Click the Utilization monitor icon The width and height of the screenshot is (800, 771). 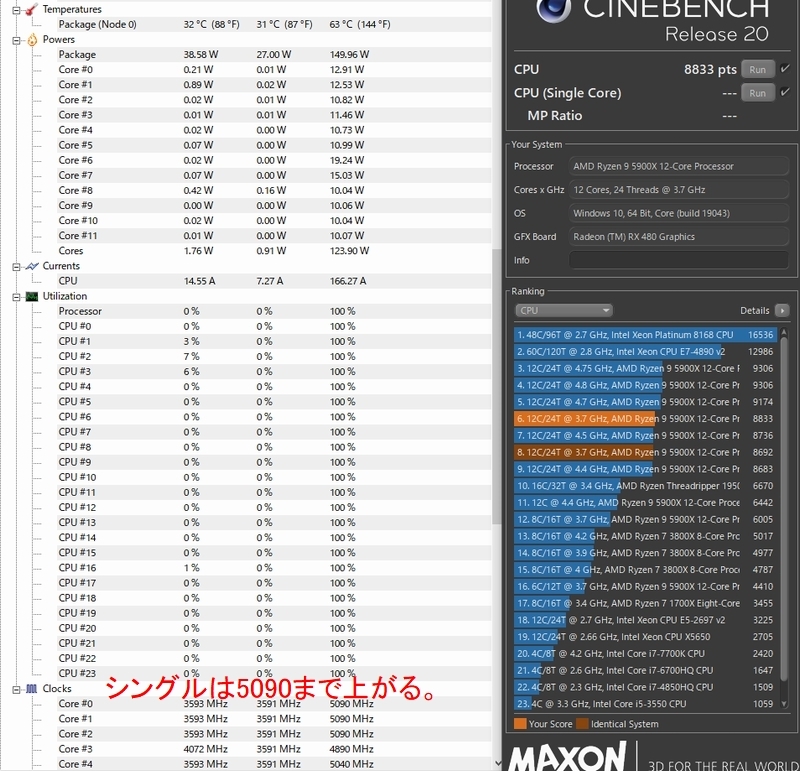click(32, 296)
